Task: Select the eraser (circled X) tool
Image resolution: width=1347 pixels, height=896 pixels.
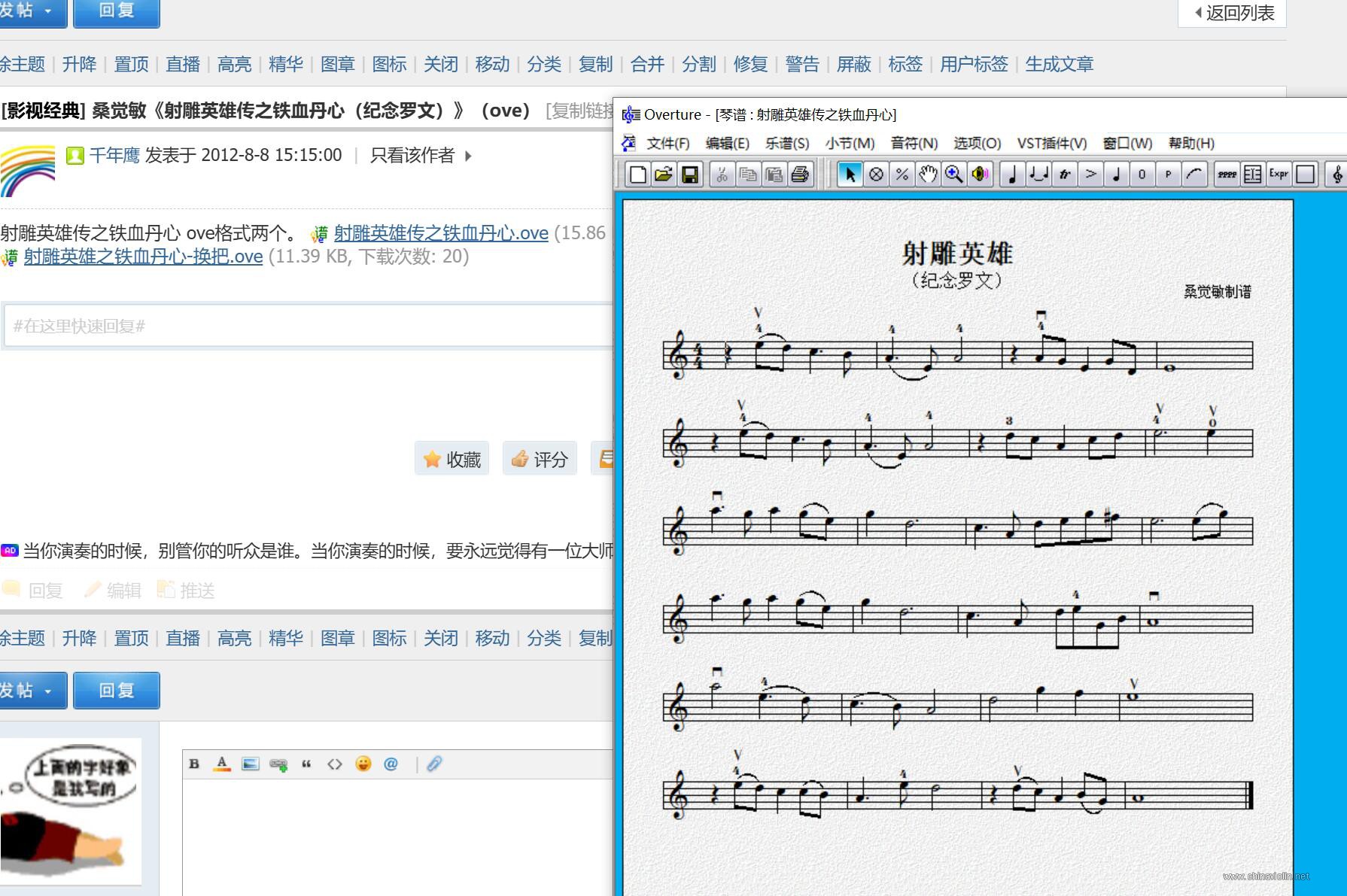Action: [x=876, y=175]
